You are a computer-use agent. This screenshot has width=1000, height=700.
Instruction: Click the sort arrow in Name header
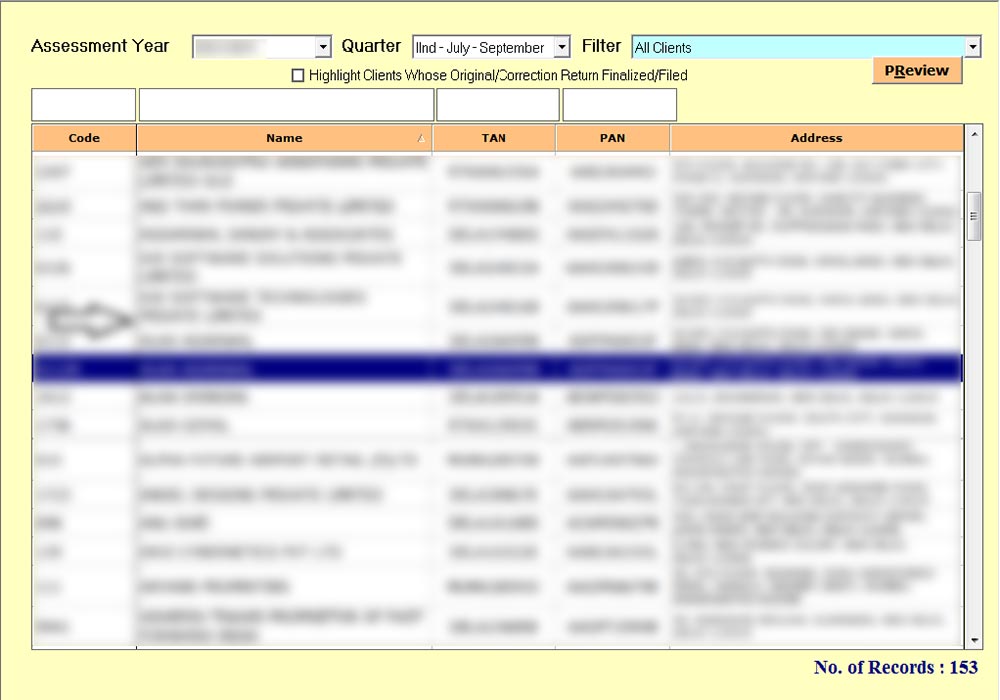[x=421, y=139]
